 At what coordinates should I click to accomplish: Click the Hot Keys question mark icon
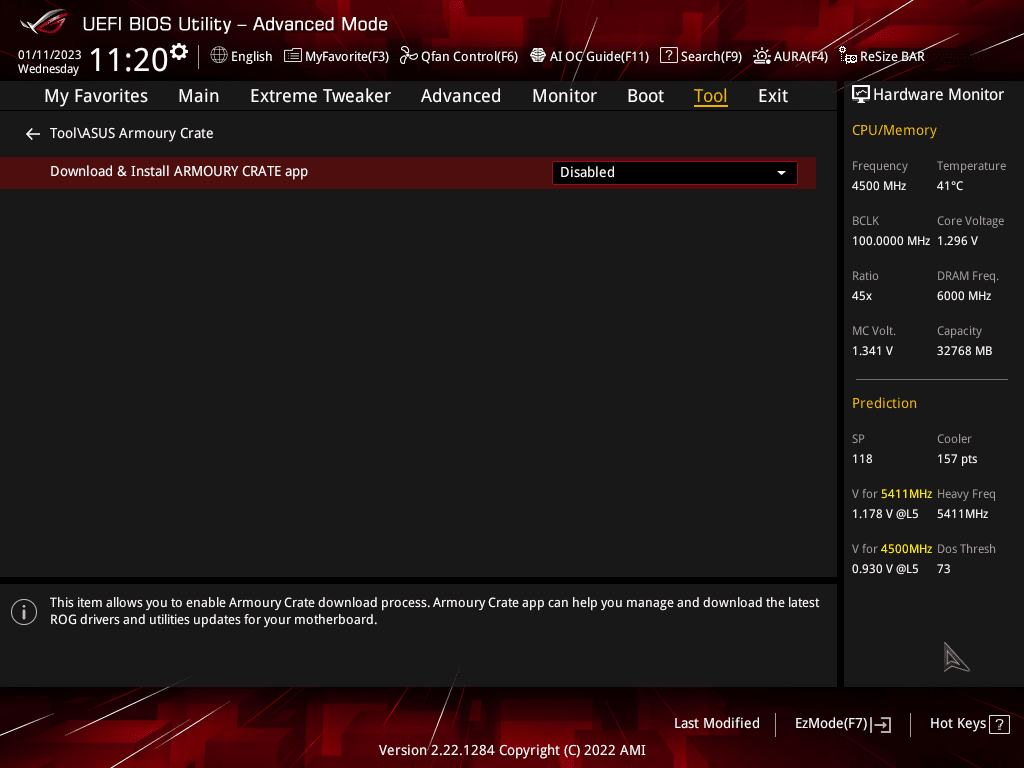pos(999,724)
